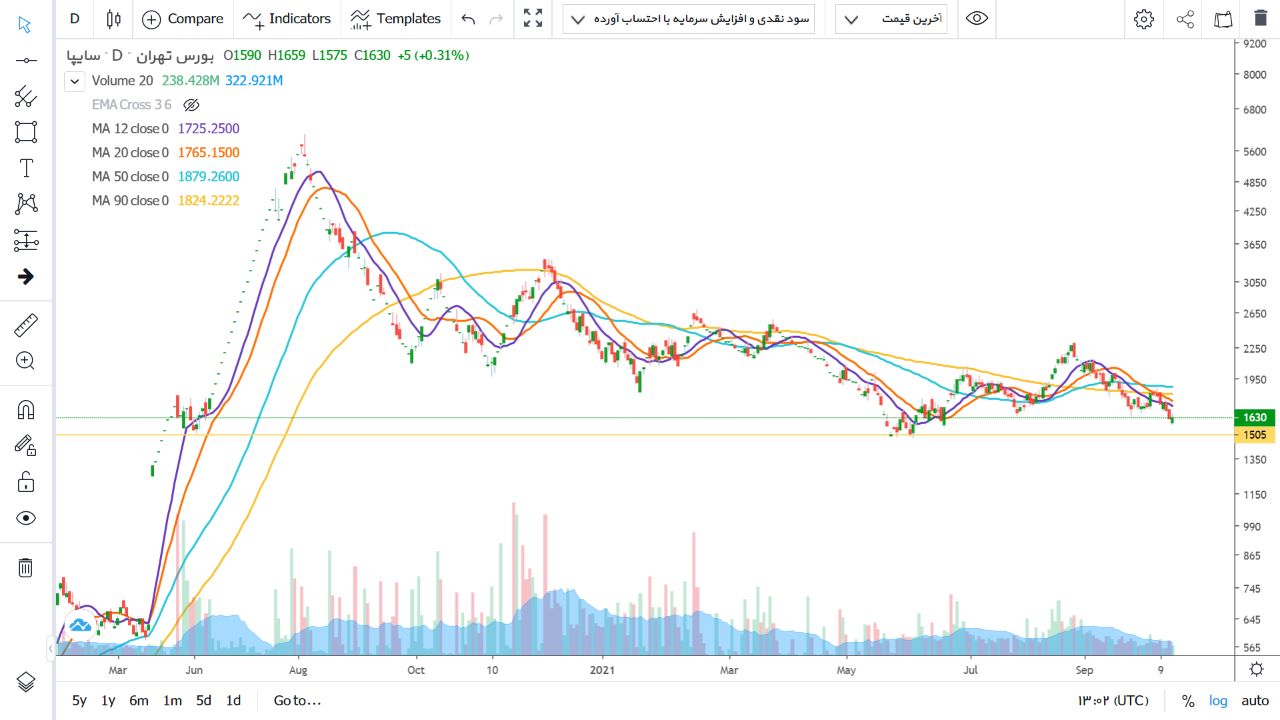
Task: Open the chart layout icon
Action: coord(1223,19)
